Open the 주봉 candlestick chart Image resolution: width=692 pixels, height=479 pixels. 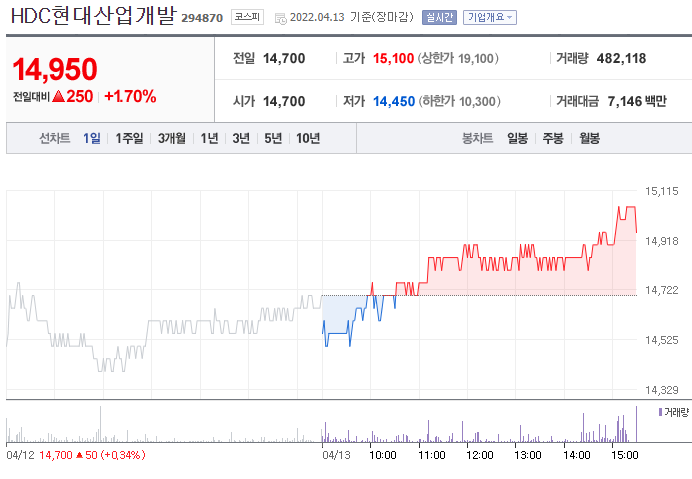553,138
